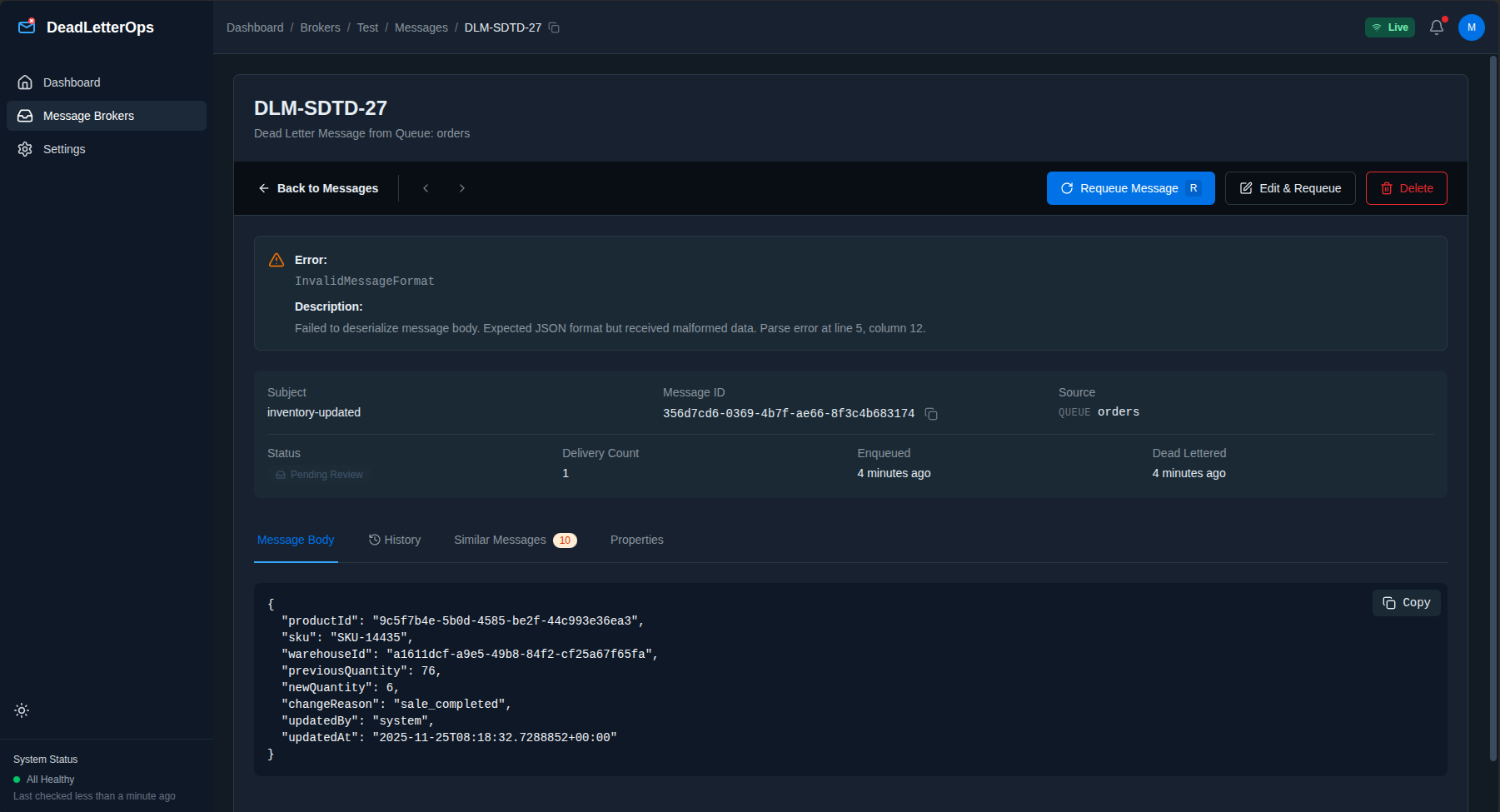
Task: Requeue the dead letter message
Action: pos(1130,188)
